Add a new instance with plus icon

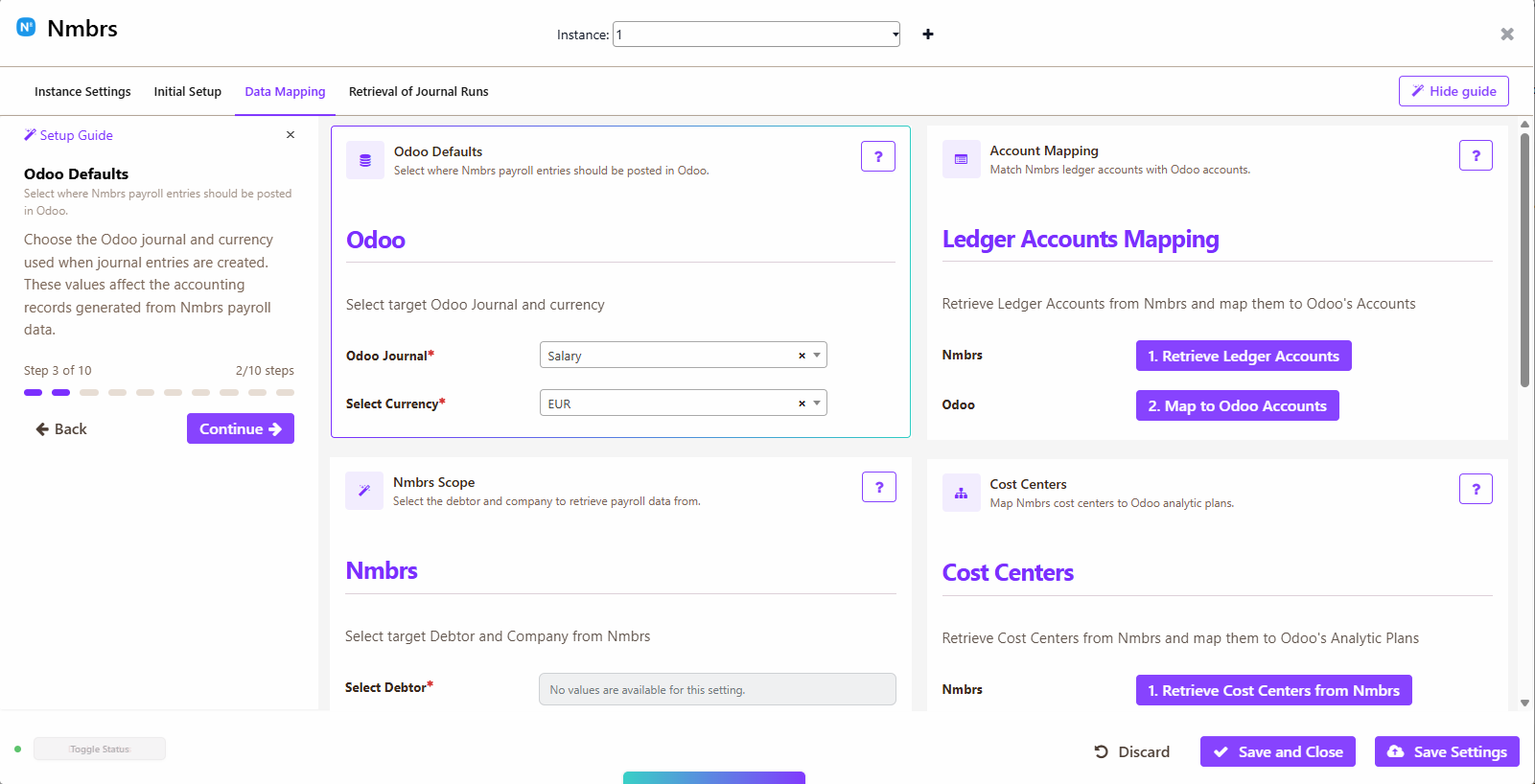(928, 35)
